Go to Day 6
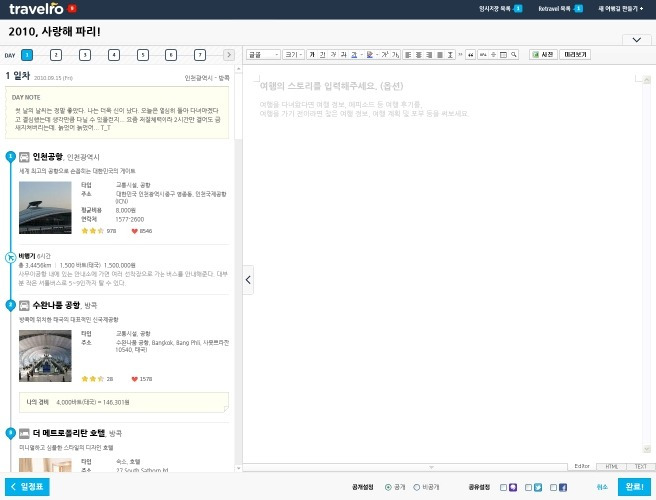Viewport: 656px width, 500px height. (171, 55)
